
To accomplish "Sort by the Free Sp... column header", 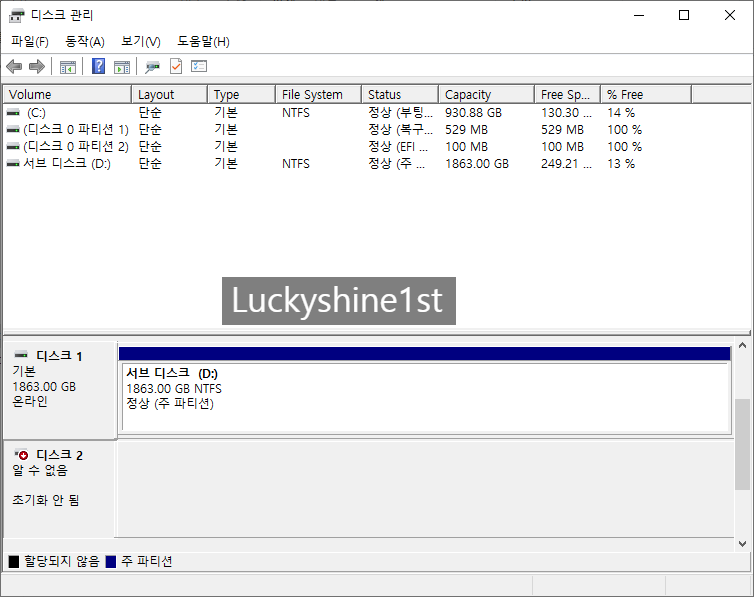I will [567, 94].
